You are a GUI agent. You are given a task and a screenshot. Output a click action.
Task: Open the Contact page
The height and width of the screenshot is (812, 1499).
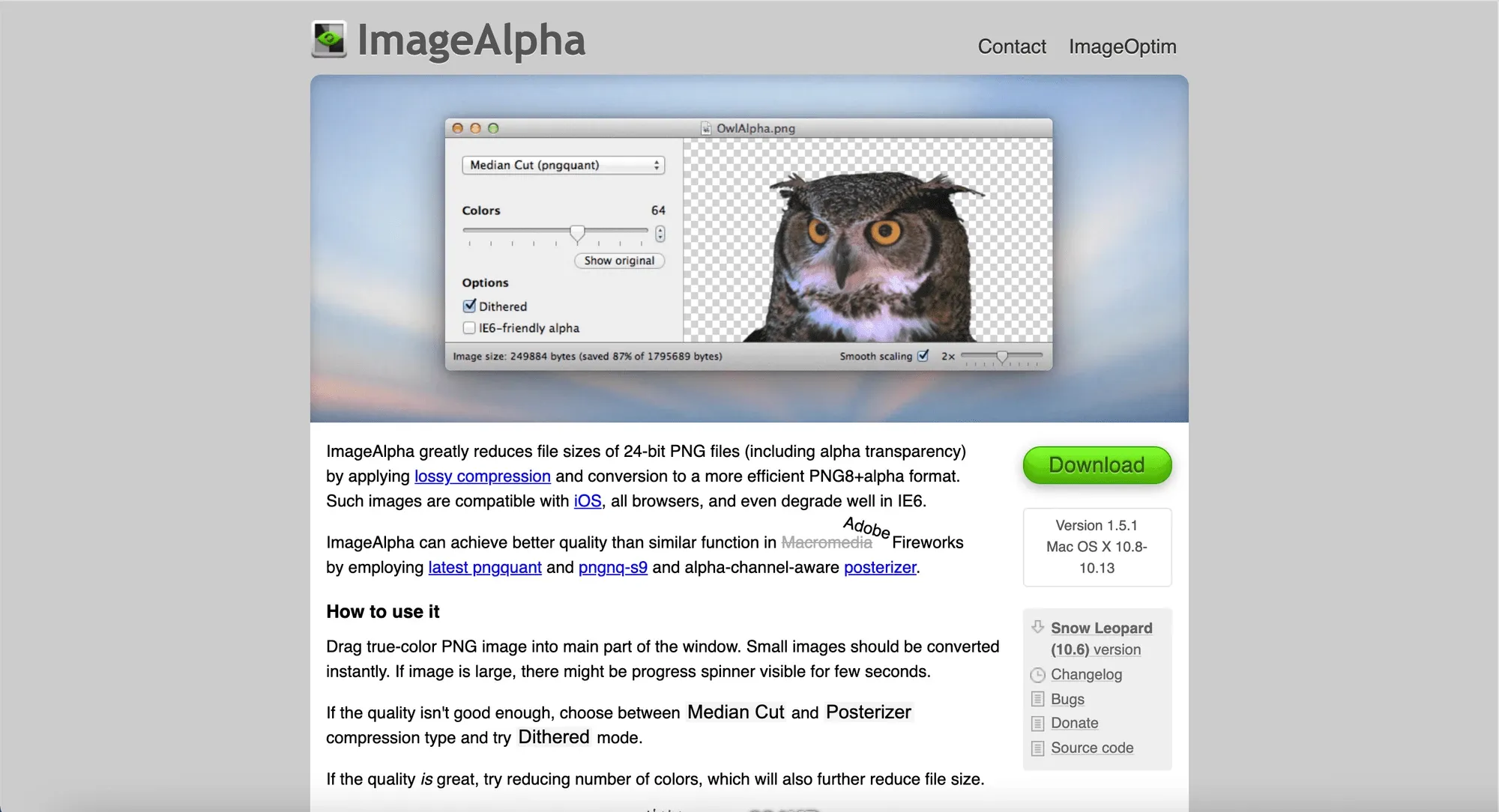pyautogui.click(x=1012, y=46)
